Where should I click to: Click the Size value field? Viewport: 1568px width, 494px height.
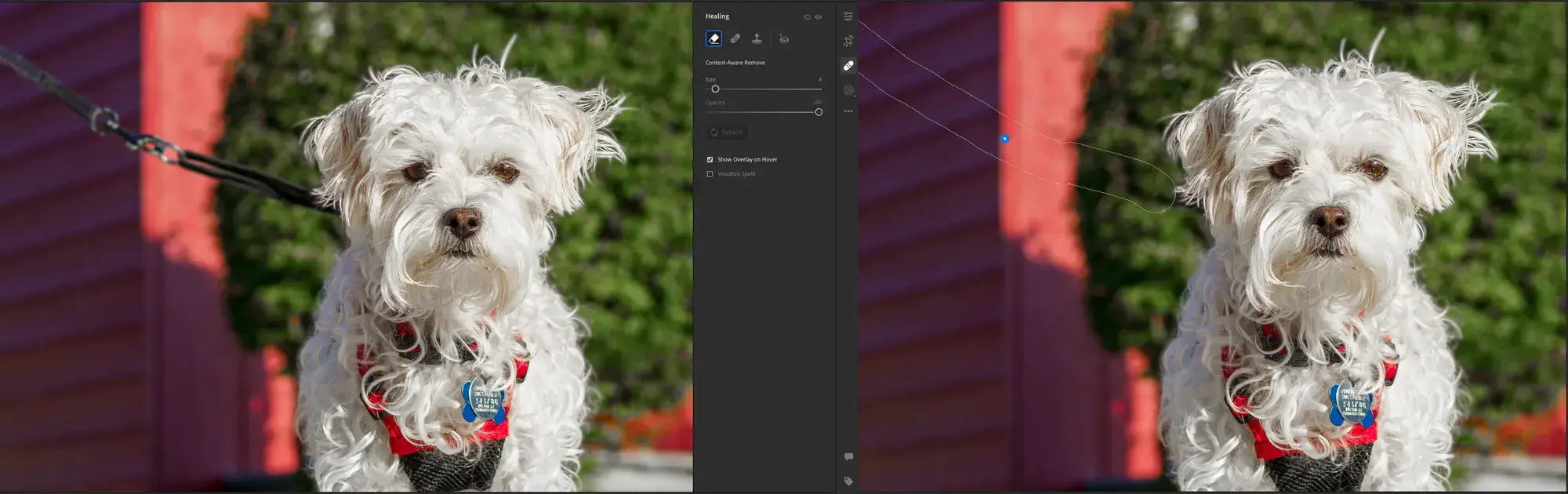[819, 79]
